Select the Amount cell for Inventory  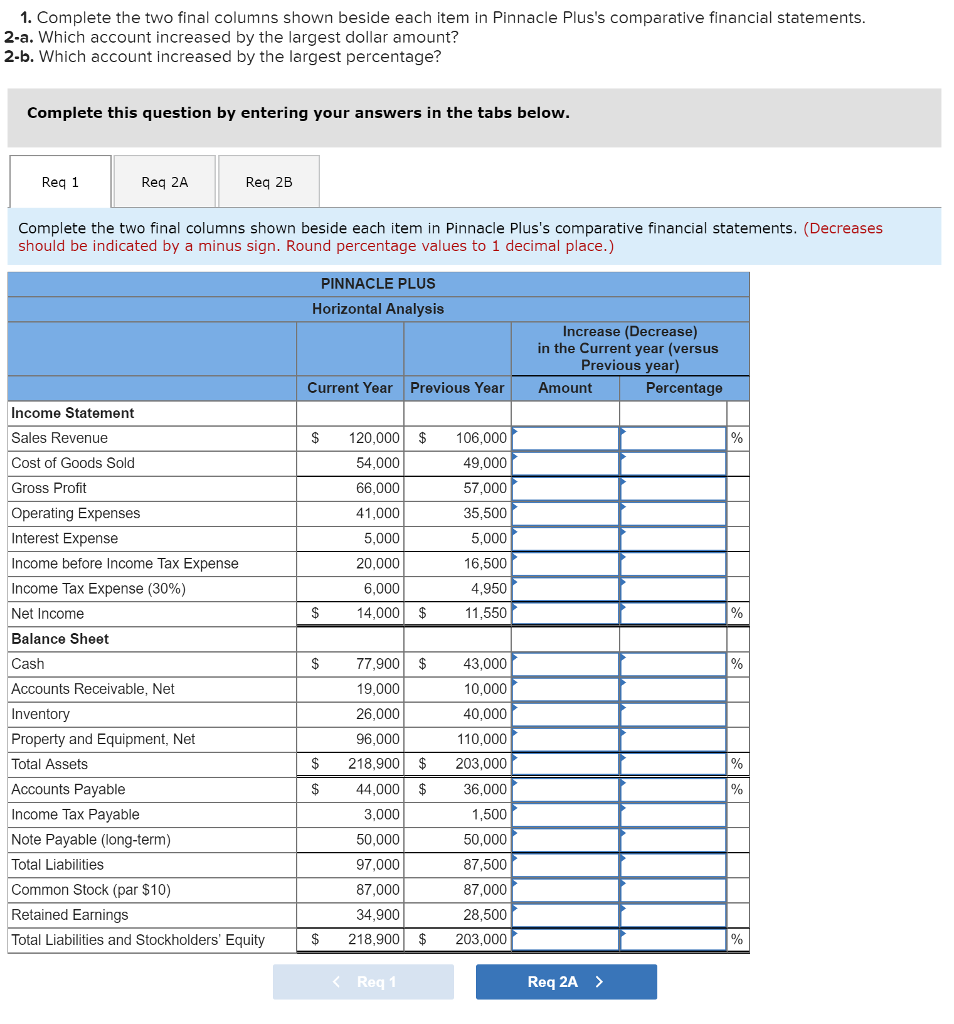[x=566, y=713]
